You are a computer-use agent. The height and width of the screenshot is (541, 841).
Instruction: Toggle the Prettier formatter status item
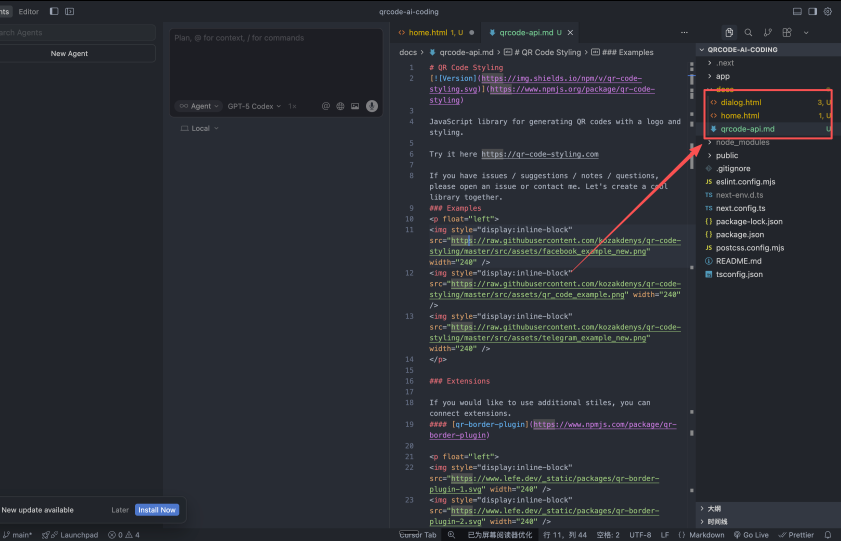(797, 535)
